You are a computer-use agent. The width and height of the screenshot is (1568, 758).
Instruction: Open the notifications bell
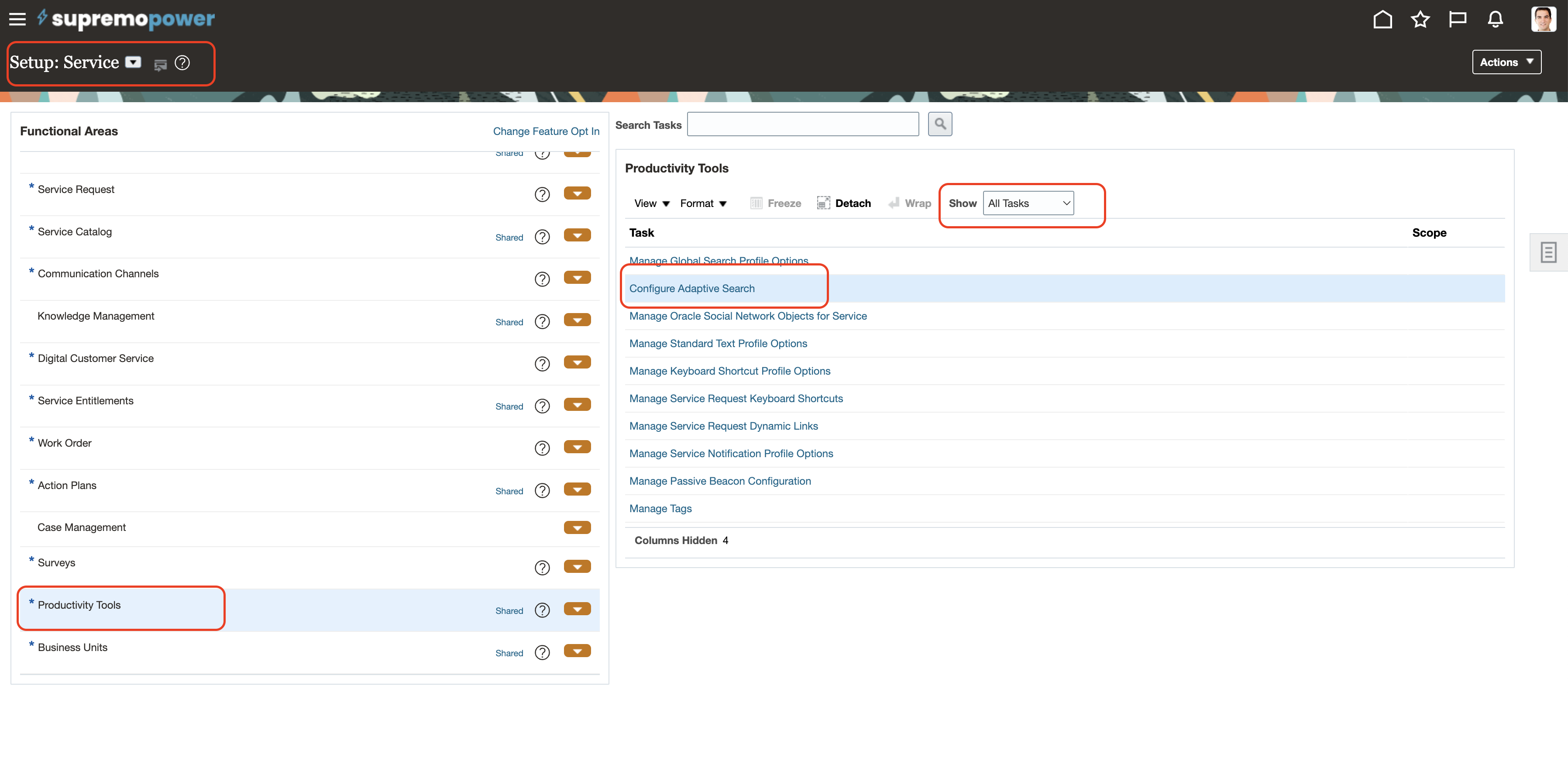pos(1496,19)
